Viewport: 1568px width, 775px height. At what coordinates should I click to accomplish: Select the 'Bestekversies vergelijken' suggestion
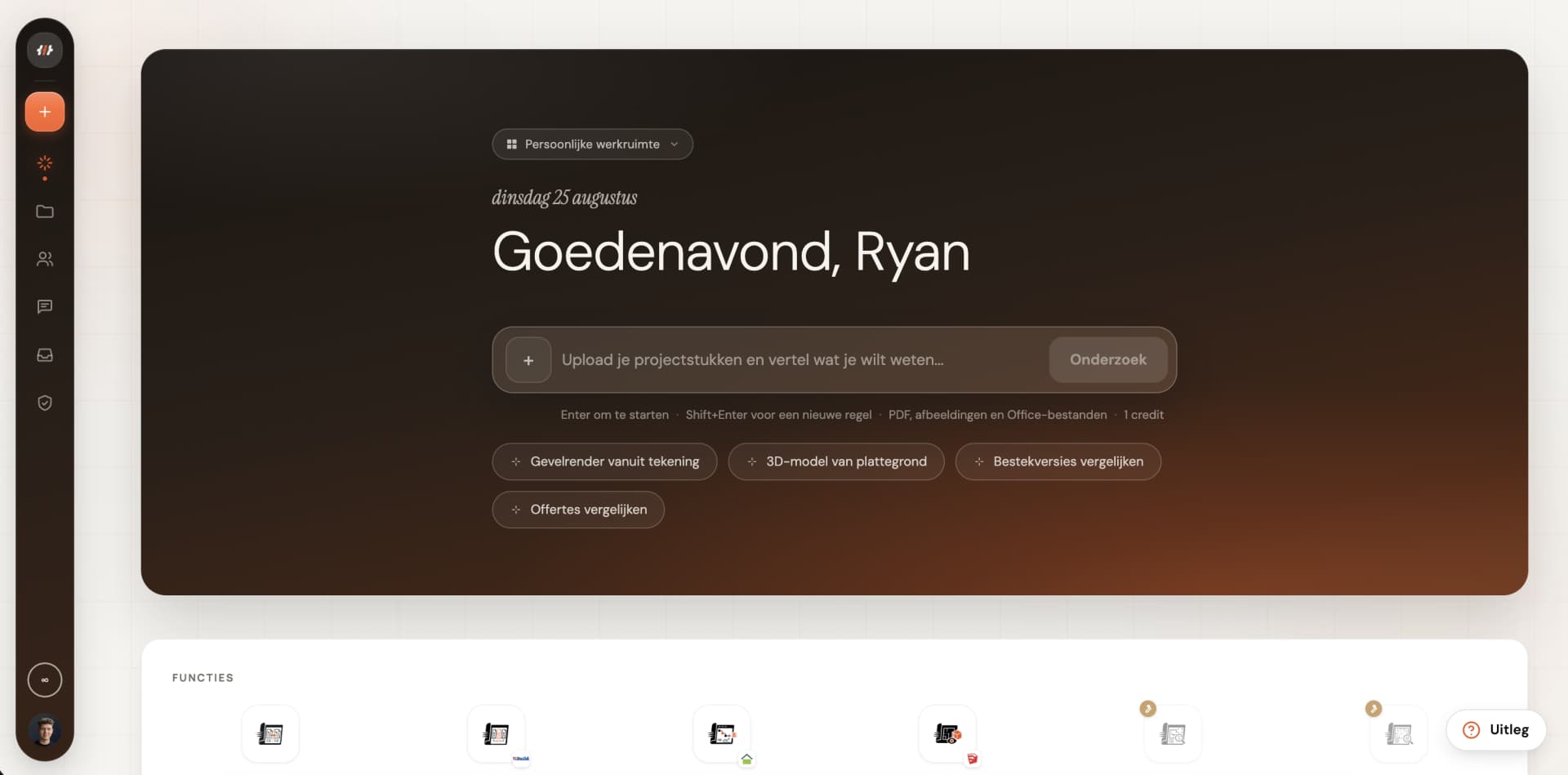tap(1058, 461)
